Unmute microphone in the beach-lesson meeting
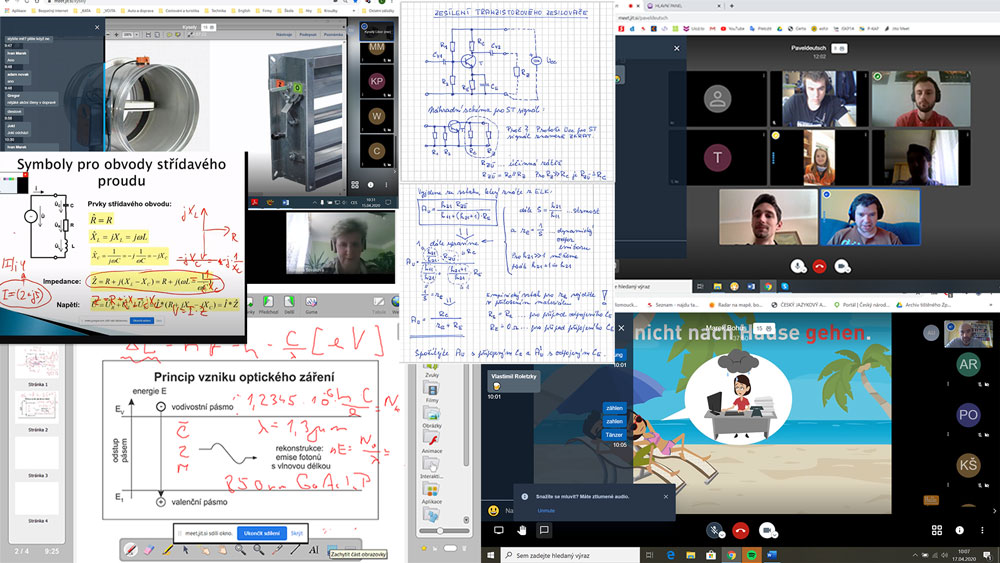Viewport: 1000px width, 563px height. pyautogui.click(x=715, y=530)
